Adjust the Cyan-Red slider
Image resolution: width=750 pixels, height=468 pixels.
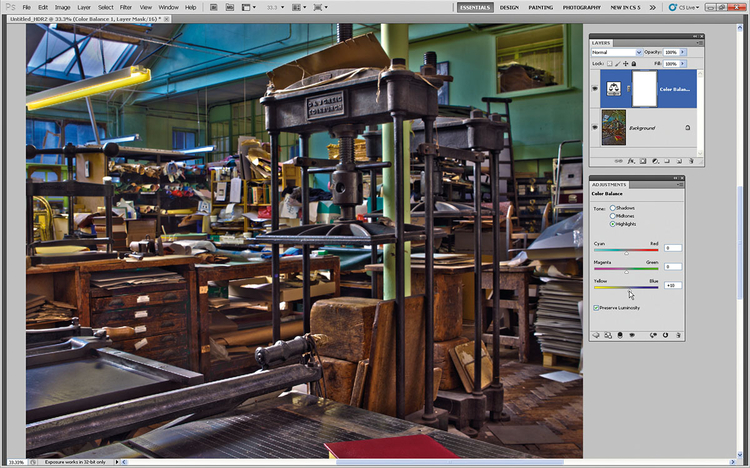click(x=626, y=252)
